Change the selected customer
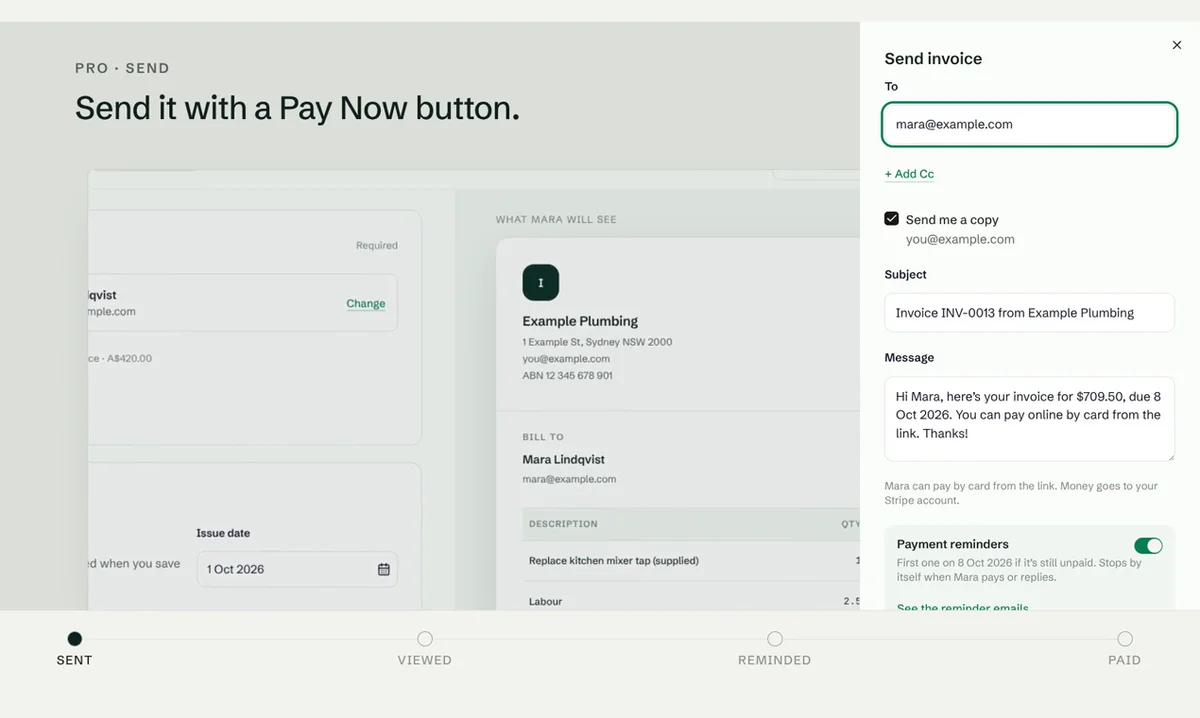This screenshot has height=718, width=1200. click(x=366, y=303)
